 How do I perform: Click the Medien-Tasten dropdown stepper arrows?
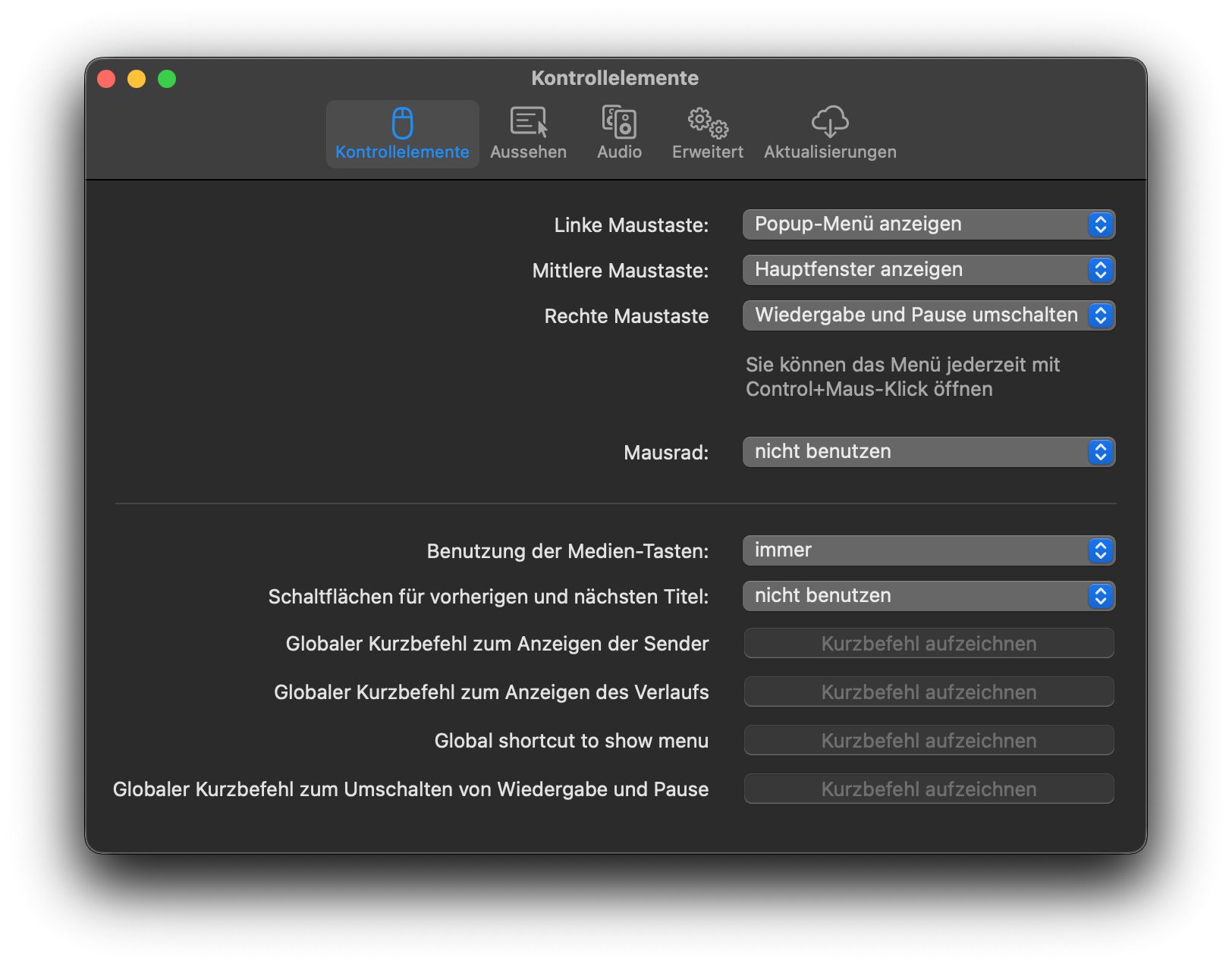pos(1100,550)
